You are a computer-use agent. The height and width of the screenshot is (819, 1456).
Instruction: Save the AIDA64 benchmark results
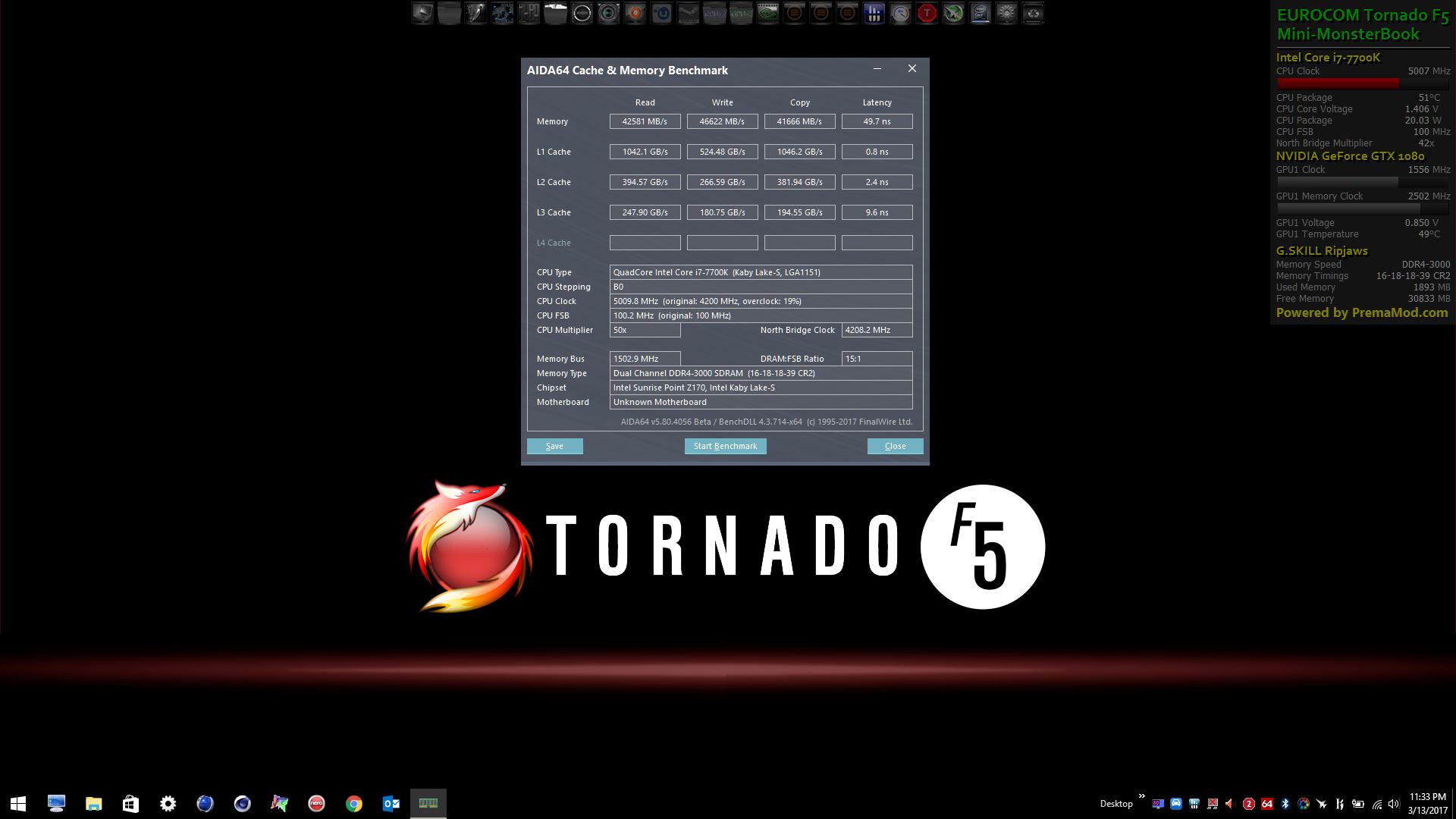click(x=554, y=446)
